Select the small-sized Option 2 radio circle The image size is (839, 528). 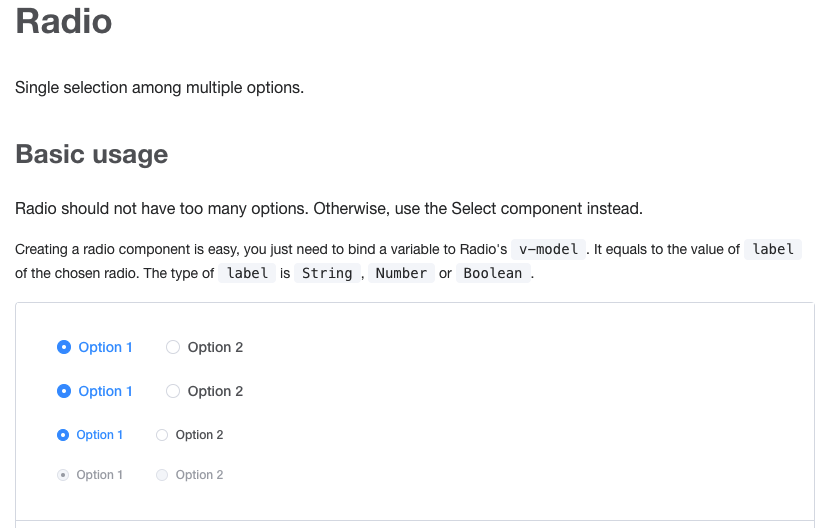point(162,435)
